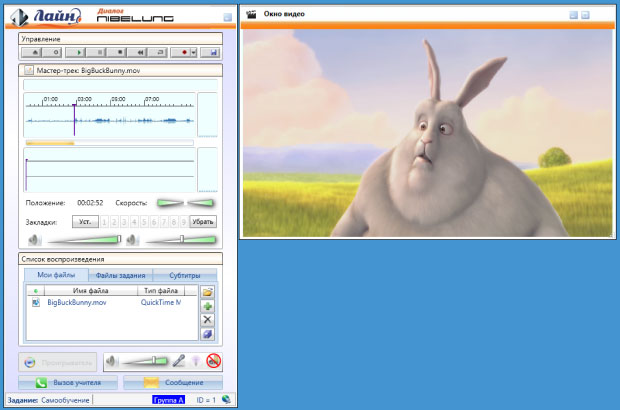620x410 pixels.
Task: Click the green play button in Управление
Action: point(76,53)
